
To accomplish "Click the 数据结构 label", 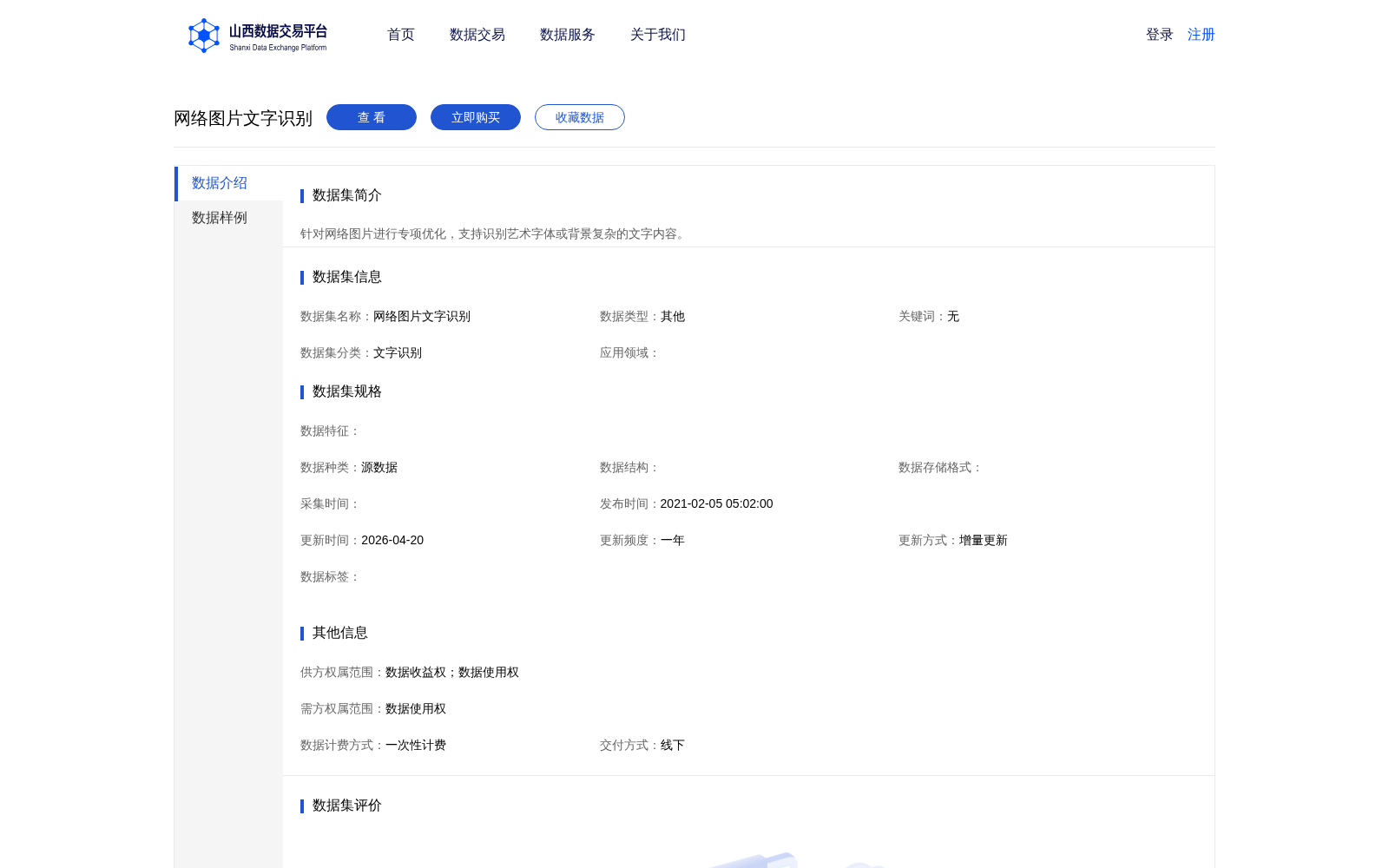I will point(630,468).
